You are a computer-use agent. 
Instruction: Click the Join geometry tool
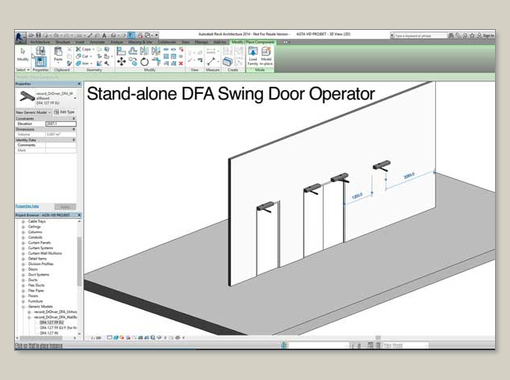coord(84,63)
